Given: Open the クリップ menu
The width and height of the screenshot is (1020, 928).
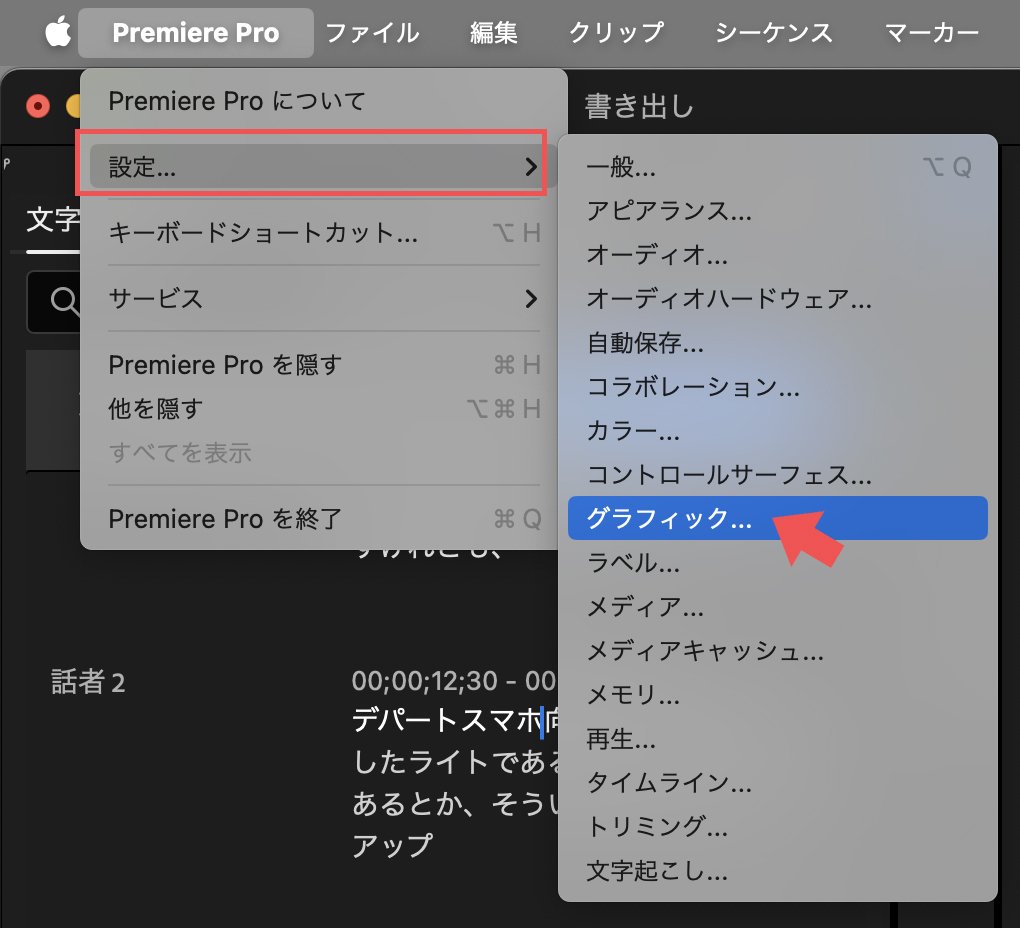Looking at the screenshot, I should pyautogui.click(x=616, y=33).
